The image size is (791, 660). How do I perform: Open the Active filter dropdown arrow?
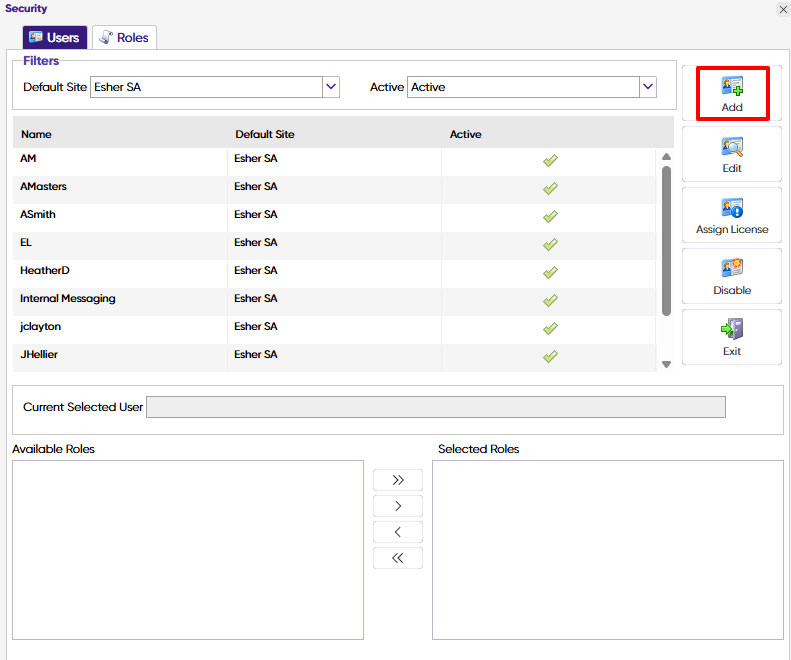(x=648, y=87)
